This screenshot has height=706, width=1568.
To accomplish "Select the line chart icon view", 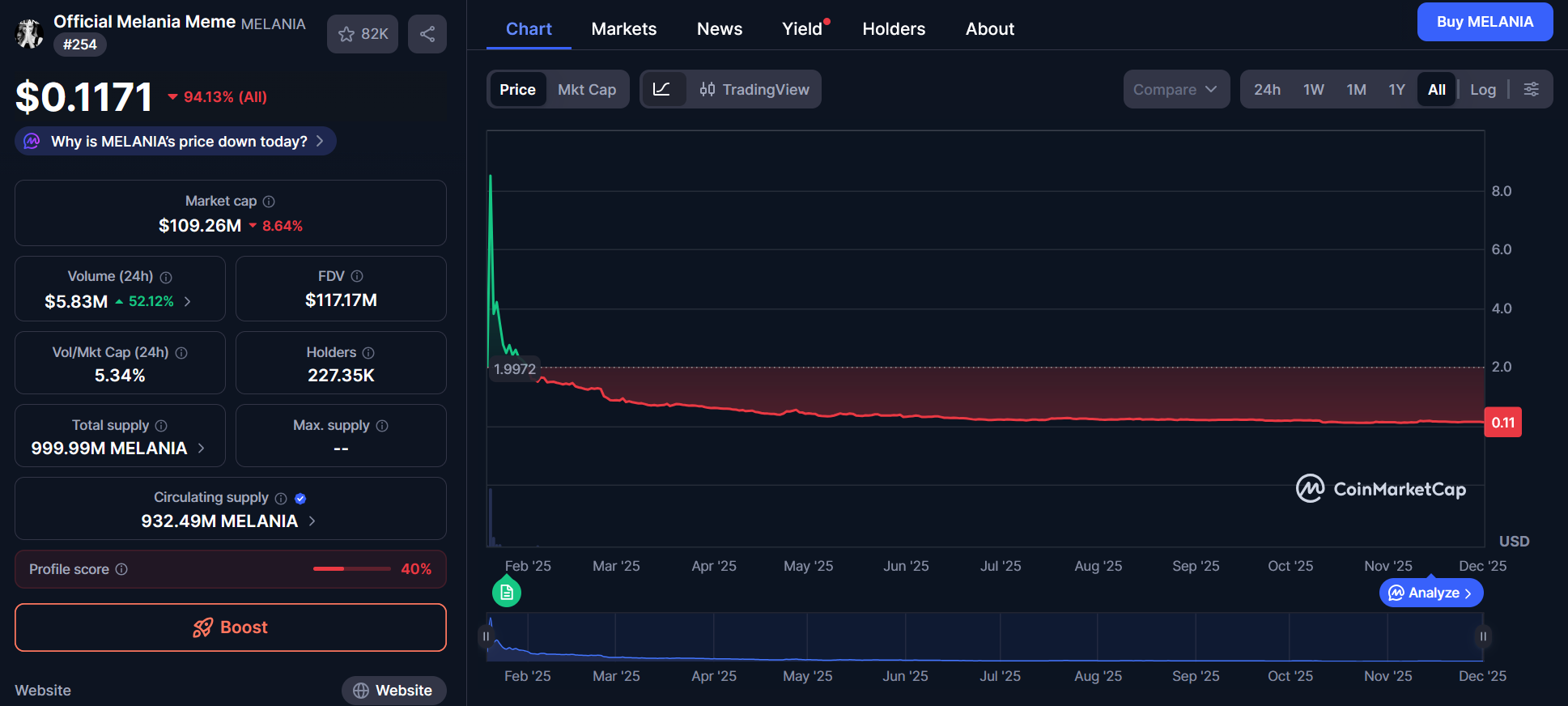I will 661,89.
